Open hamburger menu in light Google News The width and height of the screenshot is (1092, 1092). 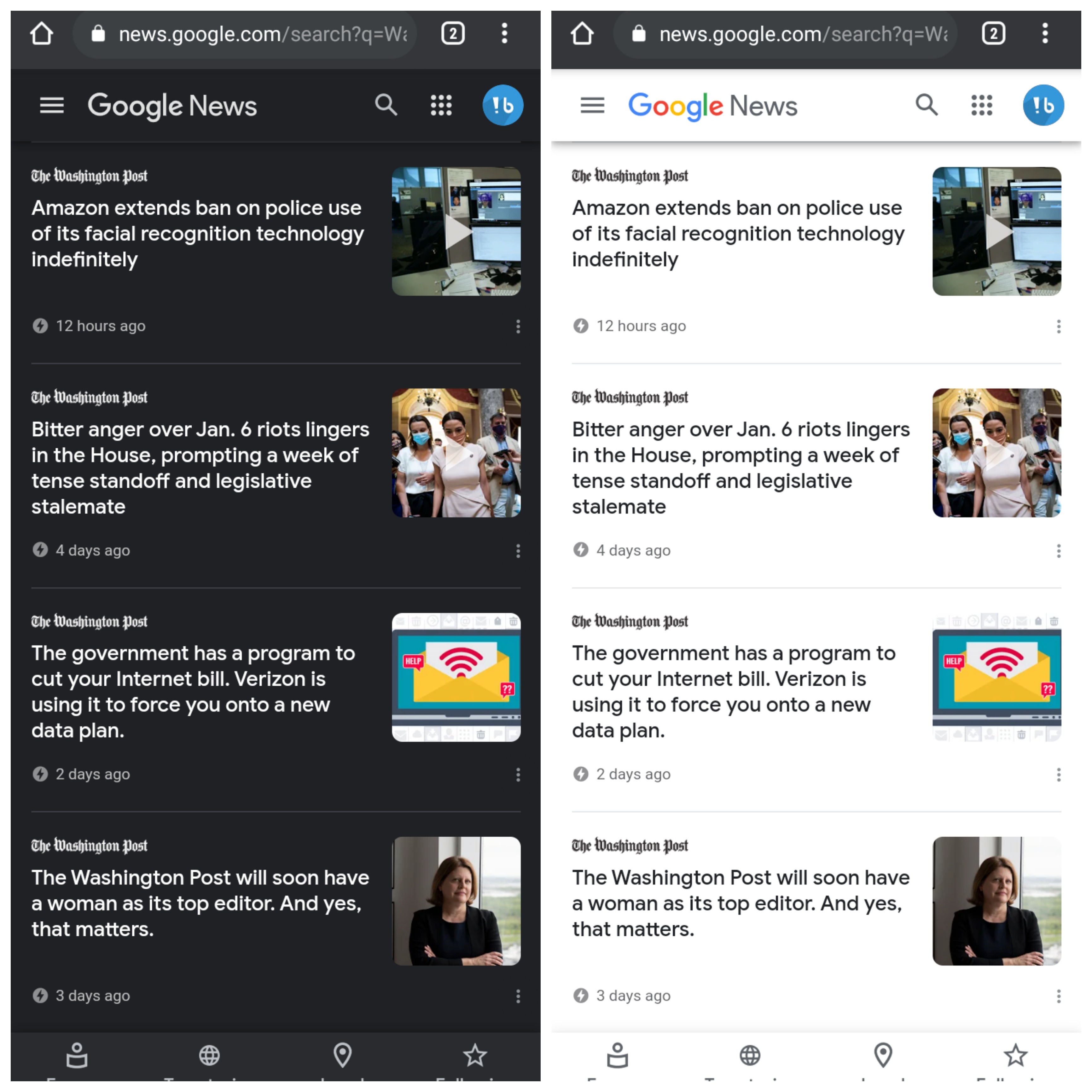click(x=592, y=105)
